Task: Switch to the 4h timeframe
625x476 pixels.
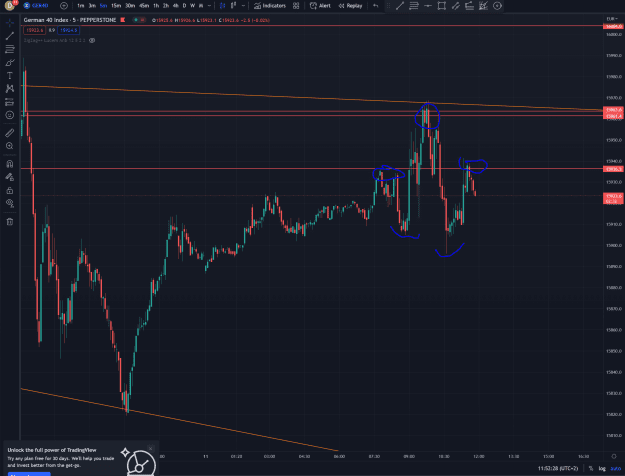Action: pyautogui.click(x=175, y=6)
